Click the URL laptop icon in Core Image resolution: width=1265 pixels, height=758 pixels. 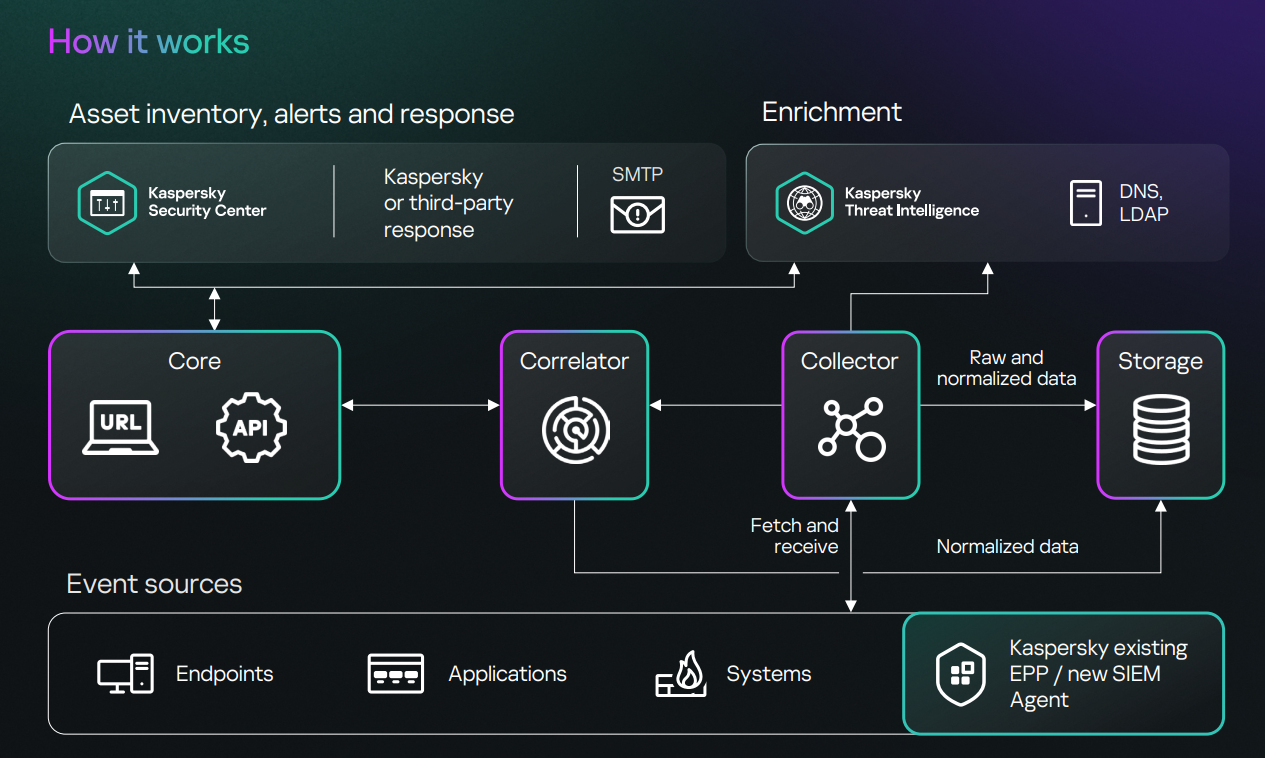tap(121, 427)
